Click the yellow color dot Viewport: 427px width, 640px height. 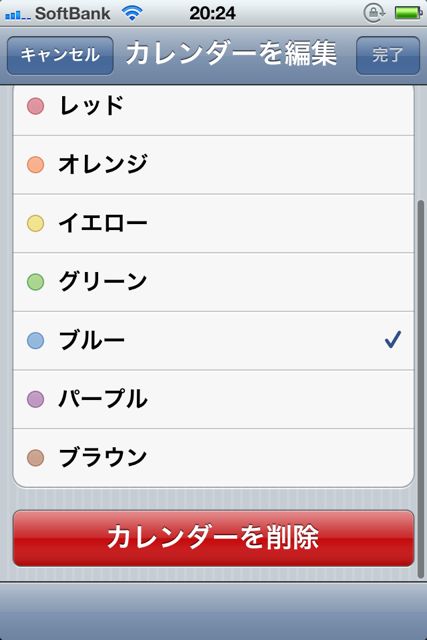[36, 224]
